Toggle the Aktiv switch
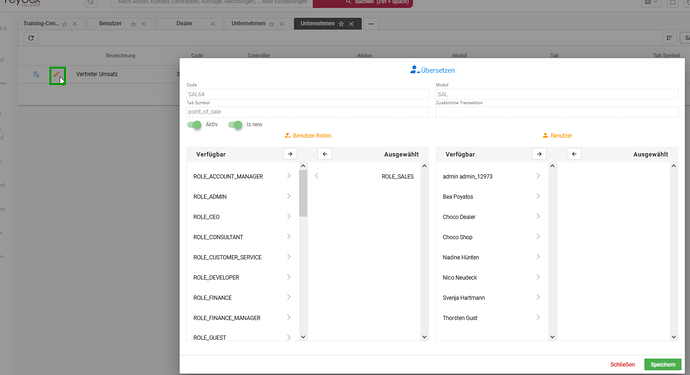The image size is (690, 375). tap(194, 125)
